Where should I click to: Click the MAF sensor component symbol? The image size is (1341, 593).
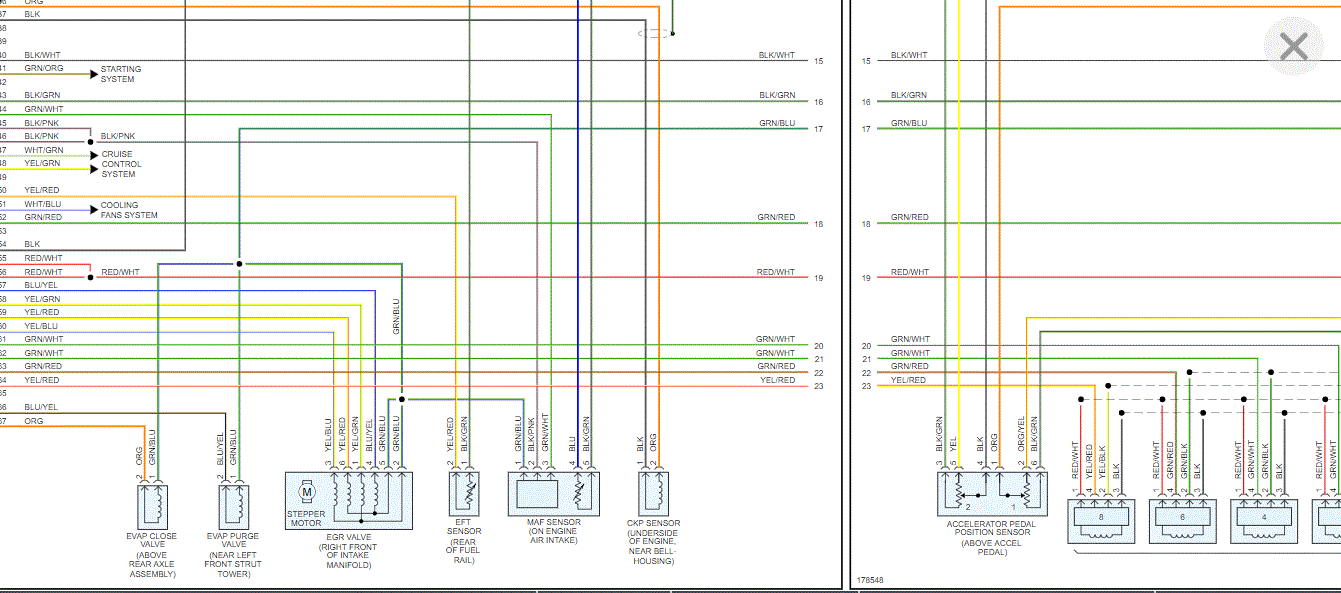555,494
